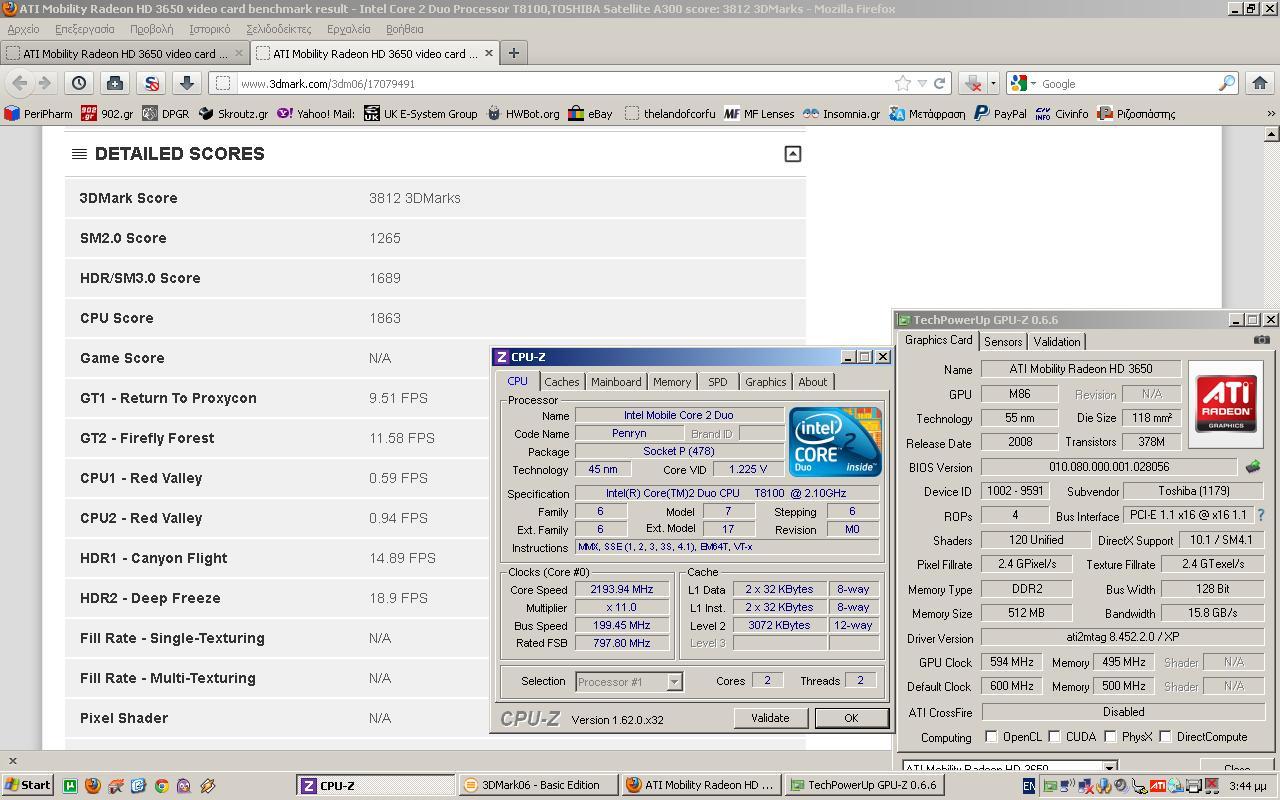Click the Chrome quick launch icon
The image size is (1280, 800).
coord(161,786)
